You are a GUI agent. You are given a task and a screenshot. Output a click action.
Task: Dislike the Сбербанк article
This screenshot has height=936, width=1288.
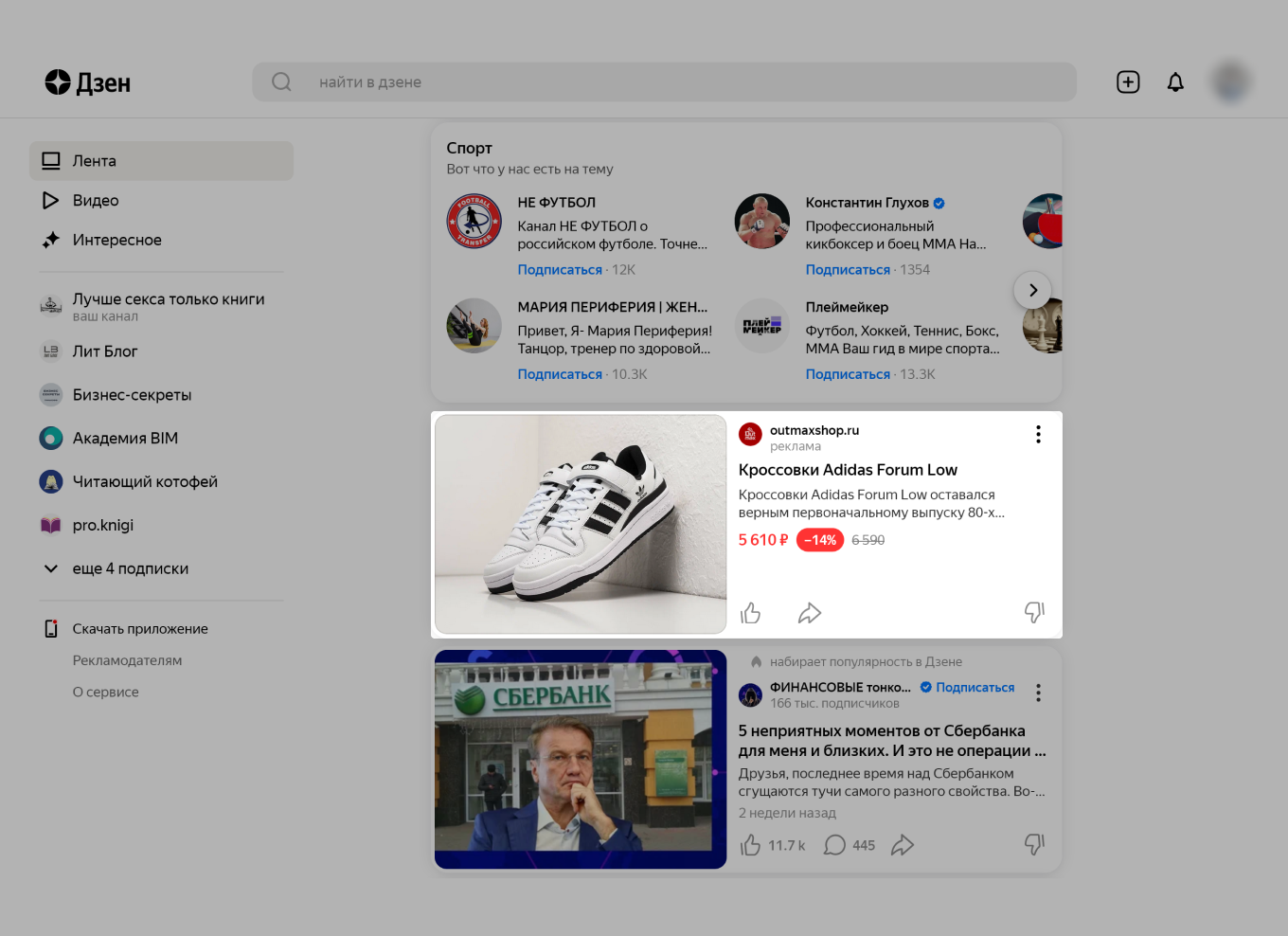1034,845
